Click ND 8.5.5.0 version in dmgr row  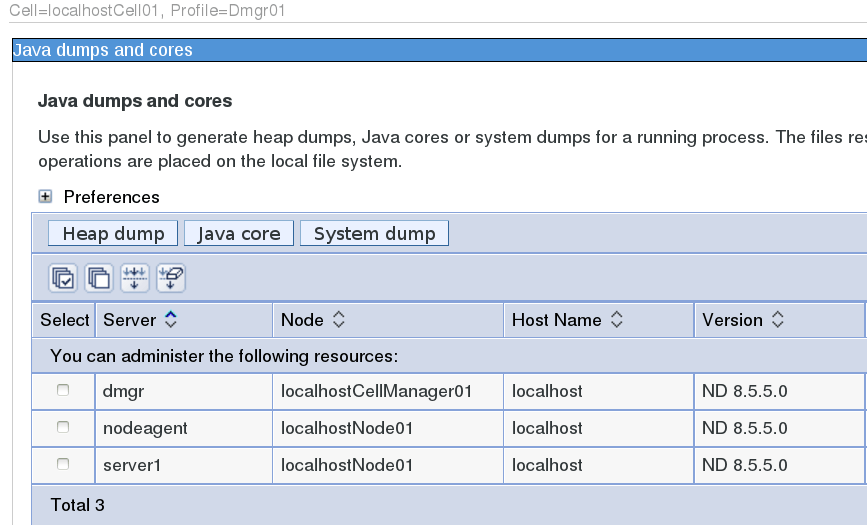(x=744, y=391)
